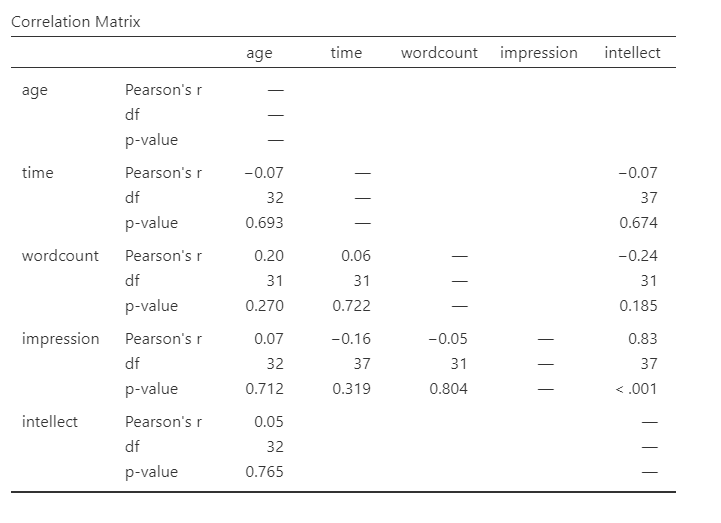This screenshot has height=523, width=721.
Task: Click the < .001 p-value cell
Action: 636,389
